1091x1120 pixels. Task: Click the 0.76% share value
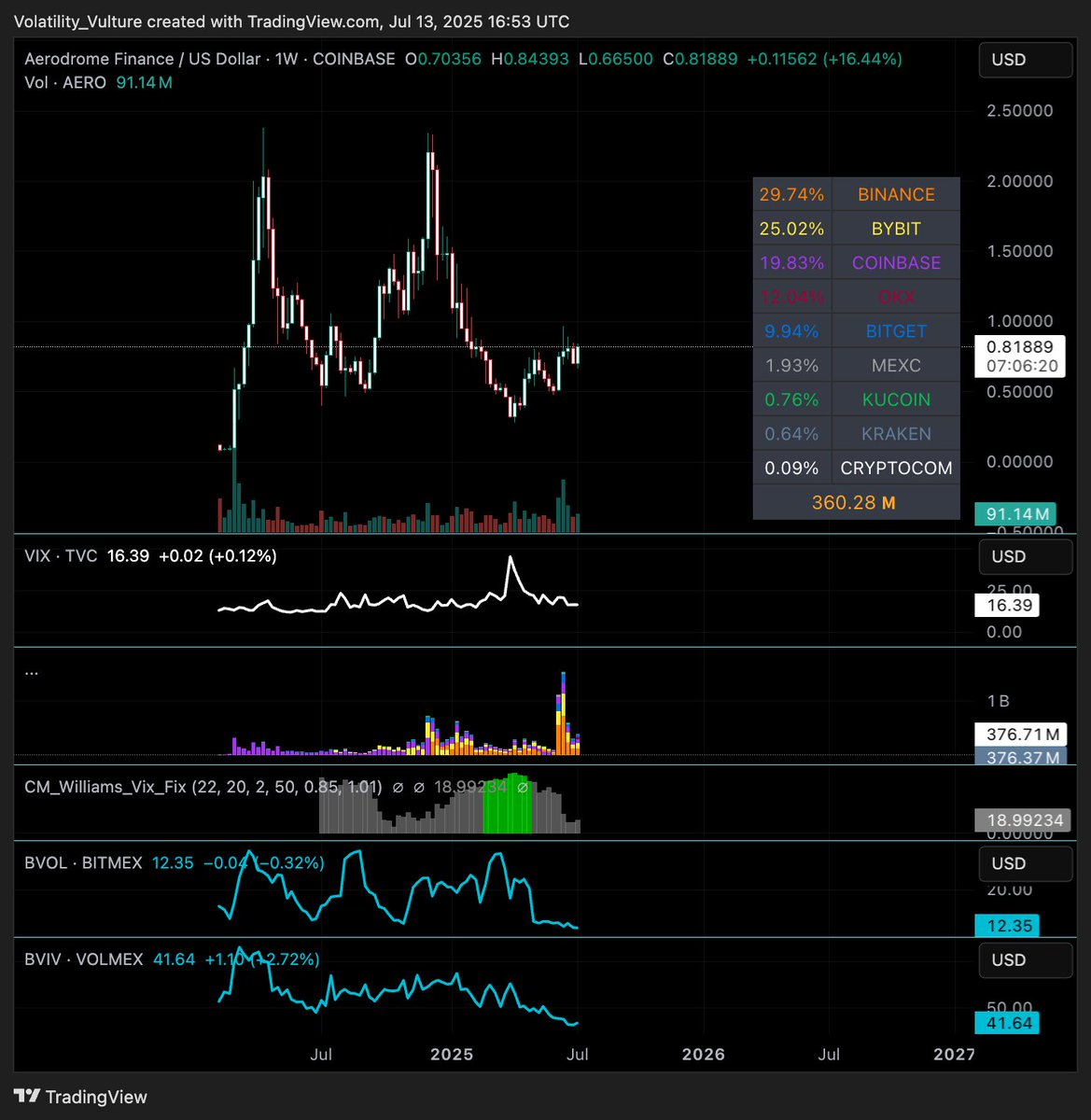coord(791,399)
